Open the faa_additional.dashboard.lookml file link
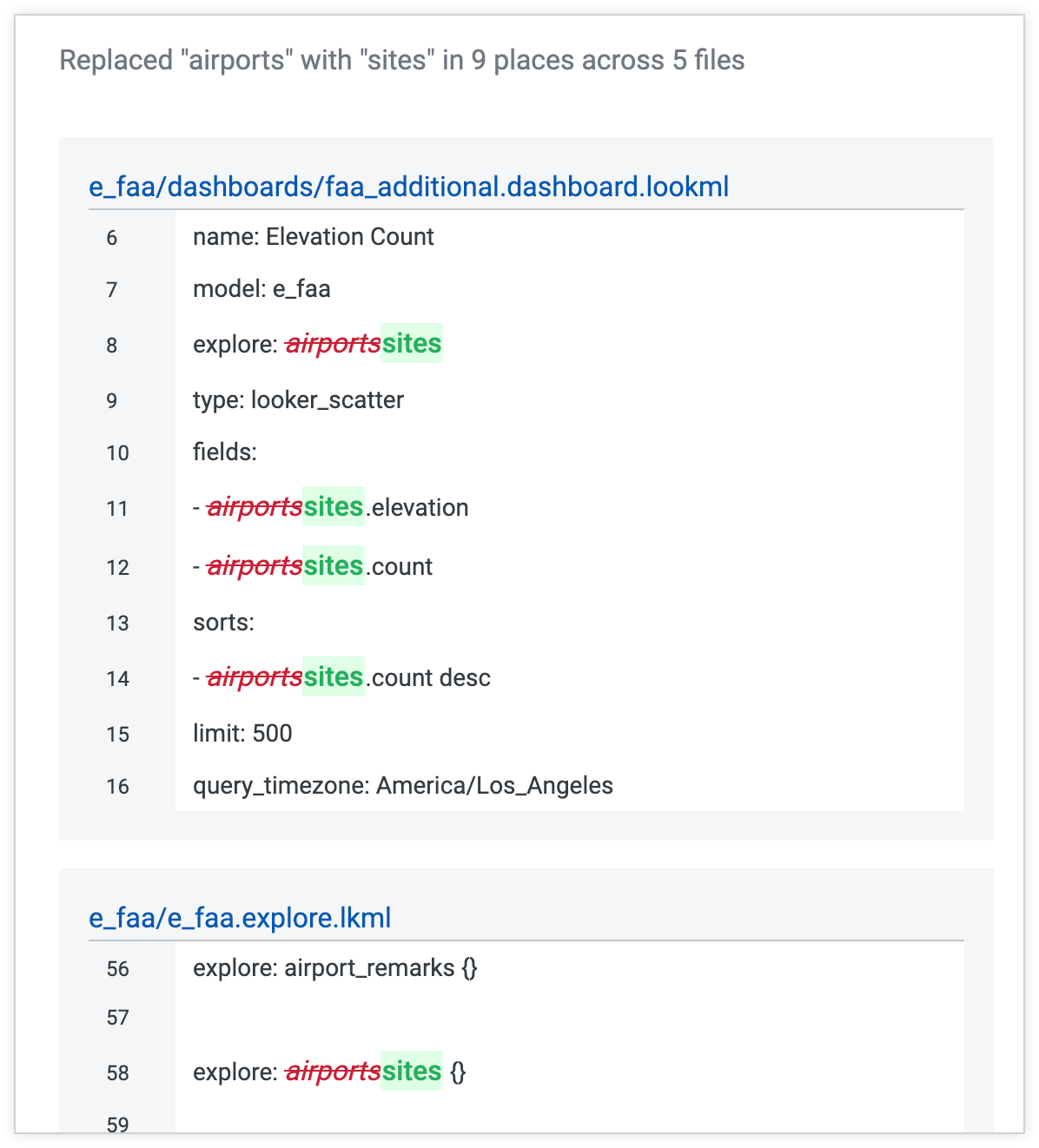 tap(408, 187)
